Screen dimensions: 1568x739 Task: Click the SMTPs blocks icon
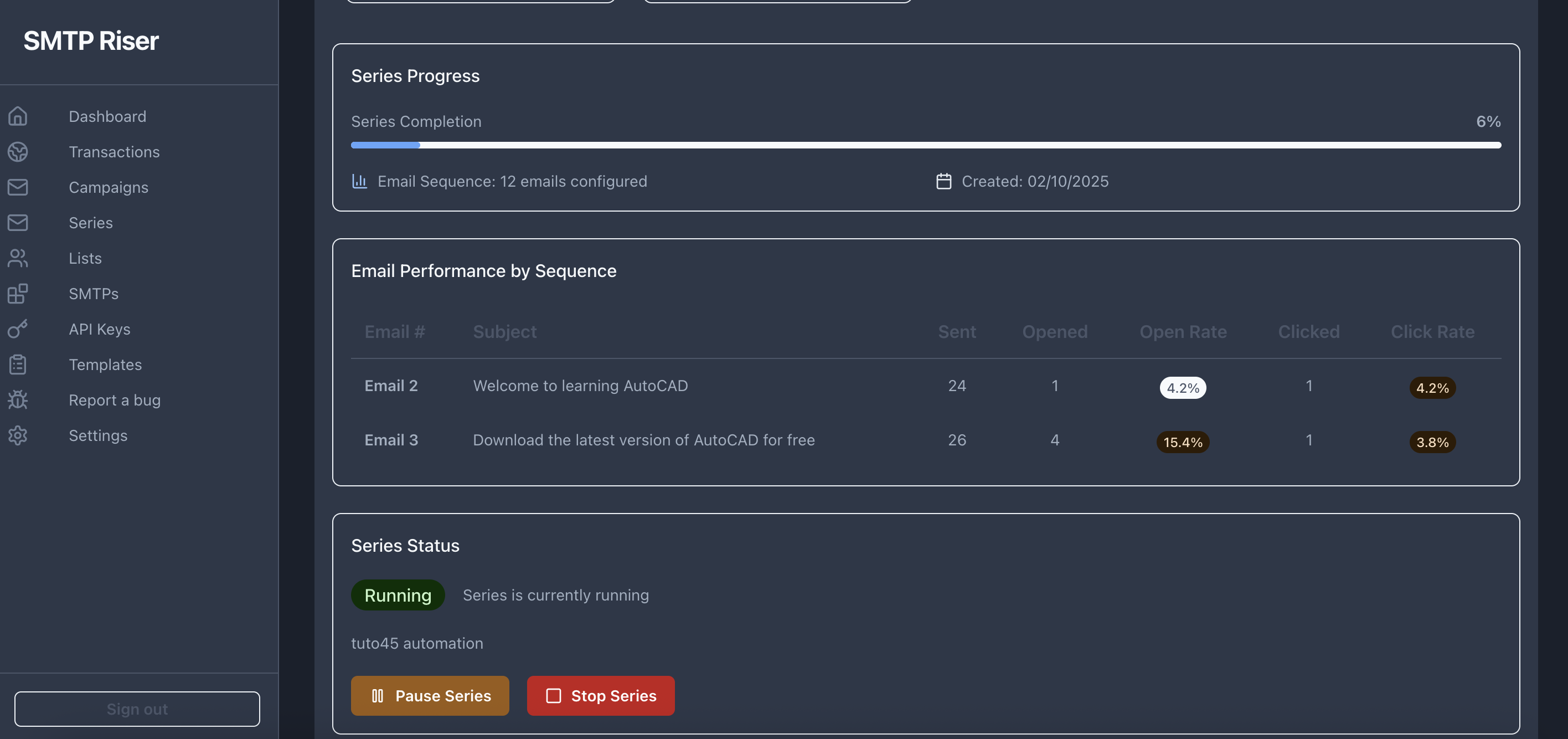click(x=18, y=294)
